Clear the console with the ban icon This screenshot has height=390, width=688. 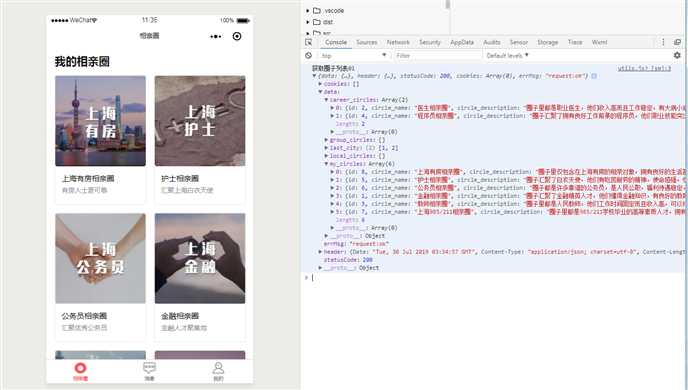click(308, 55)
